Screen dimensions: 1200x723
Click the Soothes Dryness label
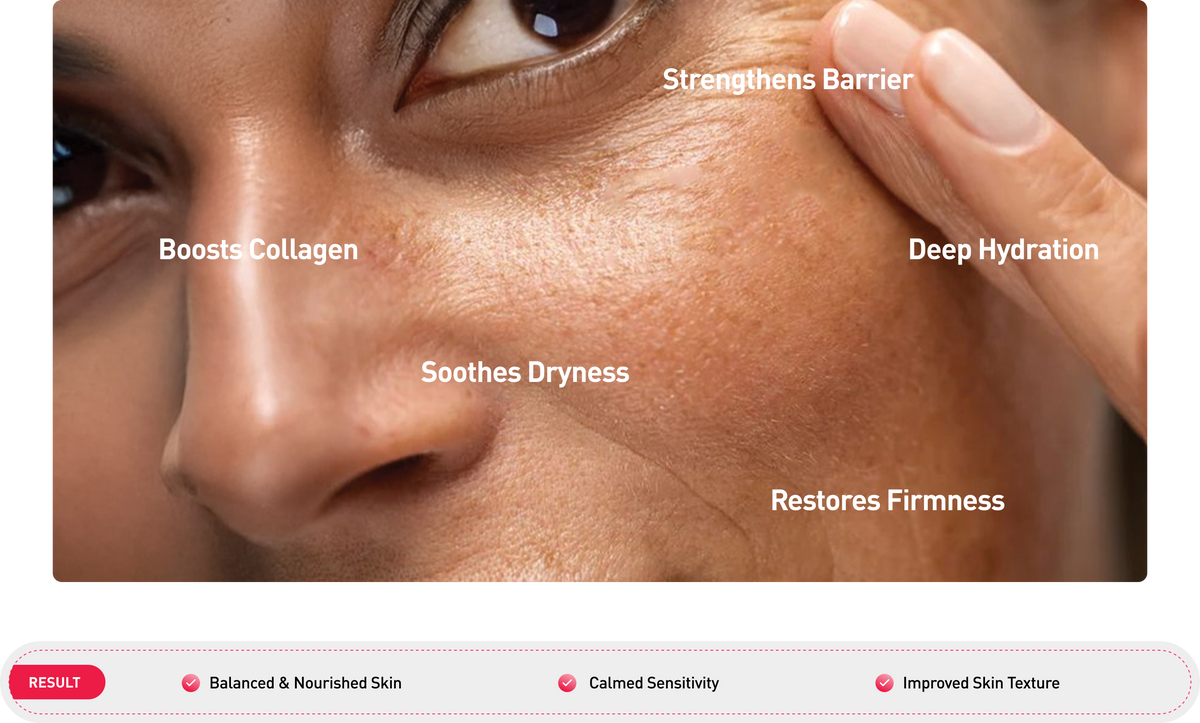(525, 372)
